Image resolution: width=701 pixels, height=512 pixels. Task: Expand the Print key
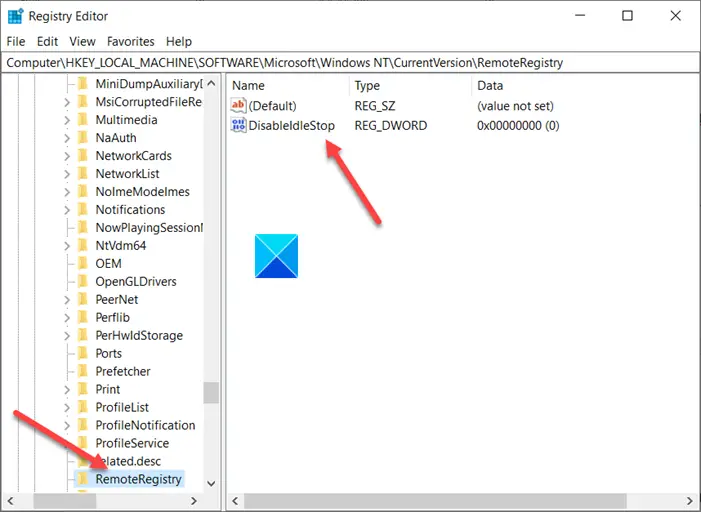(x=67, y=389)
